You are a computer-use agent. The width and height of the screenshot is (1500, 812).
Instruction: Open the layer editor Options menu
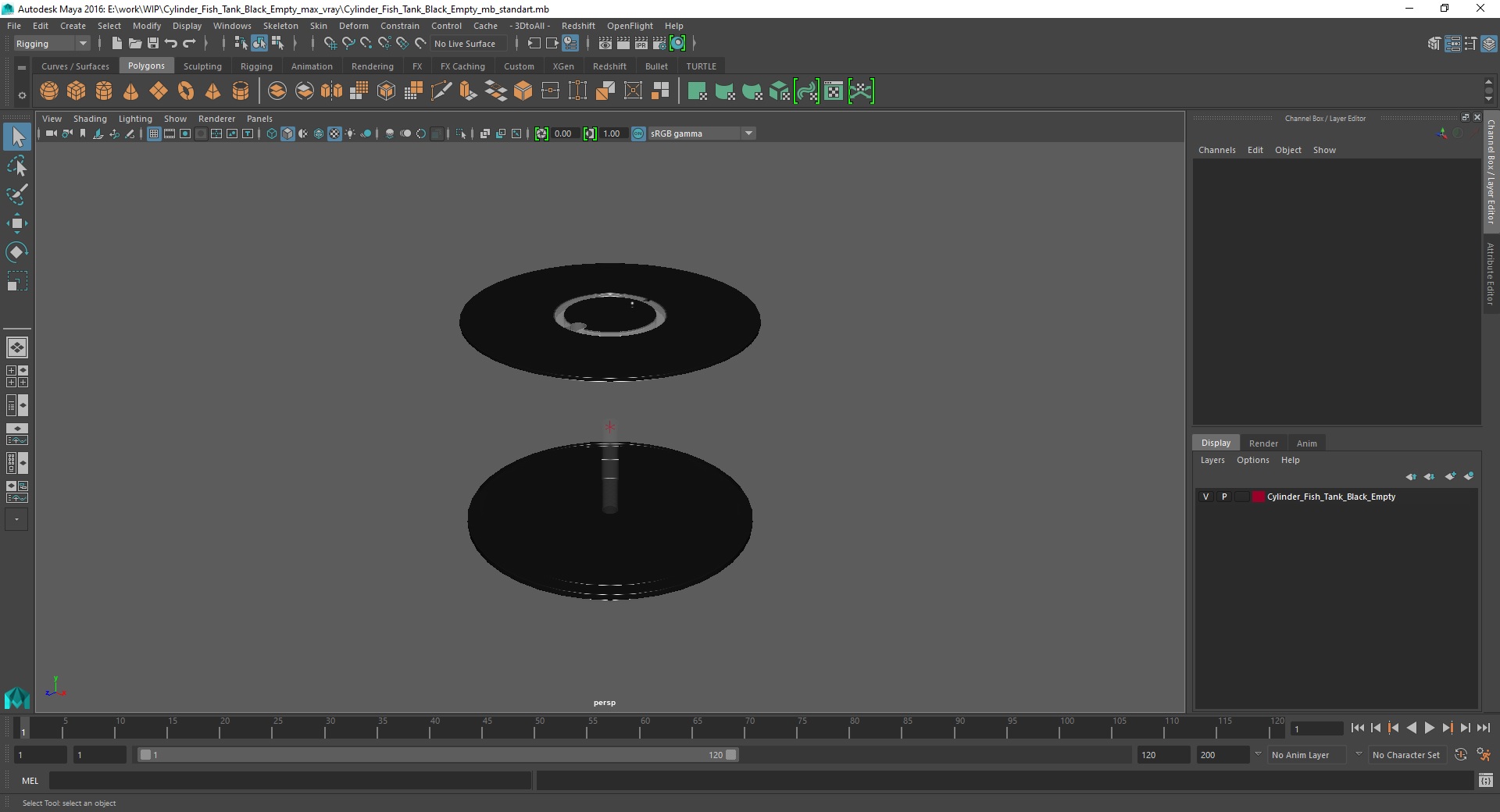point(1253,460)
